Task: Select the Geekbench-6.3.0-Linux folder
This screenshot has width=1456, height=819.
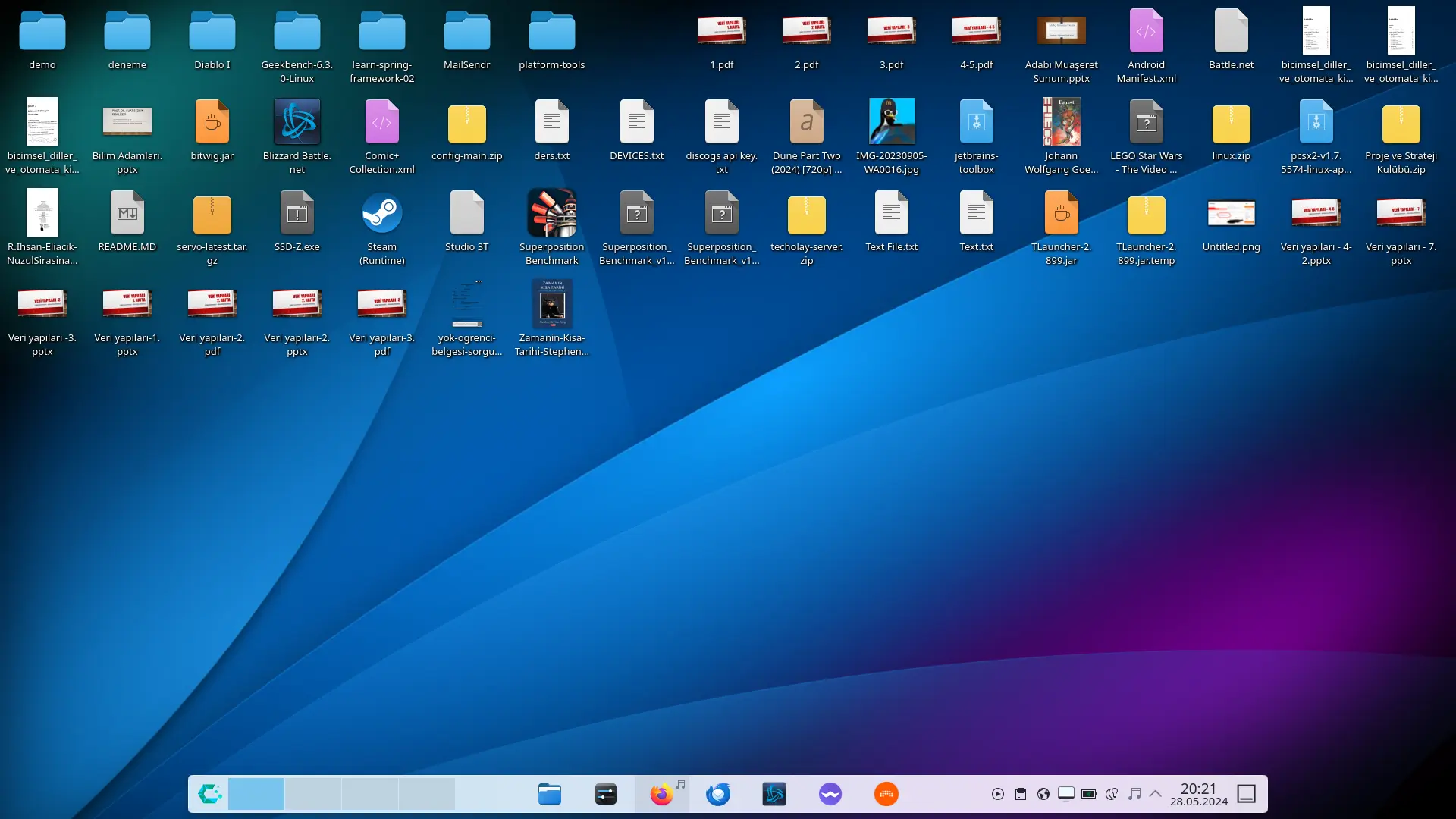Action: click(x=297, y=47)
